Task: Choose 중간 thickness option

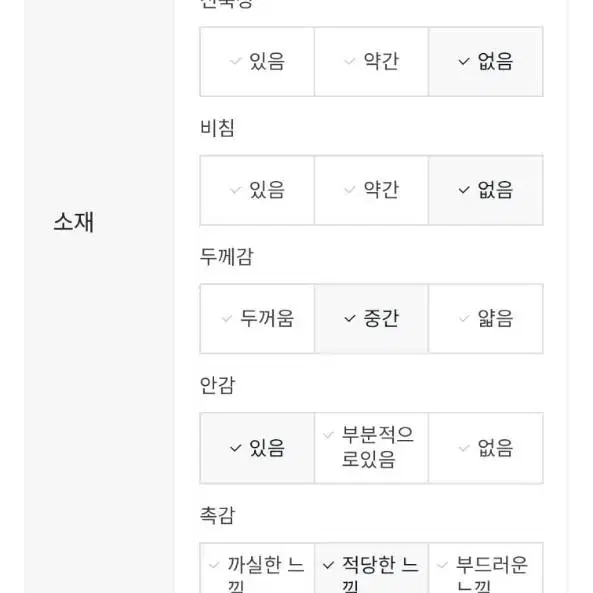Action: [x=371, y=319]
